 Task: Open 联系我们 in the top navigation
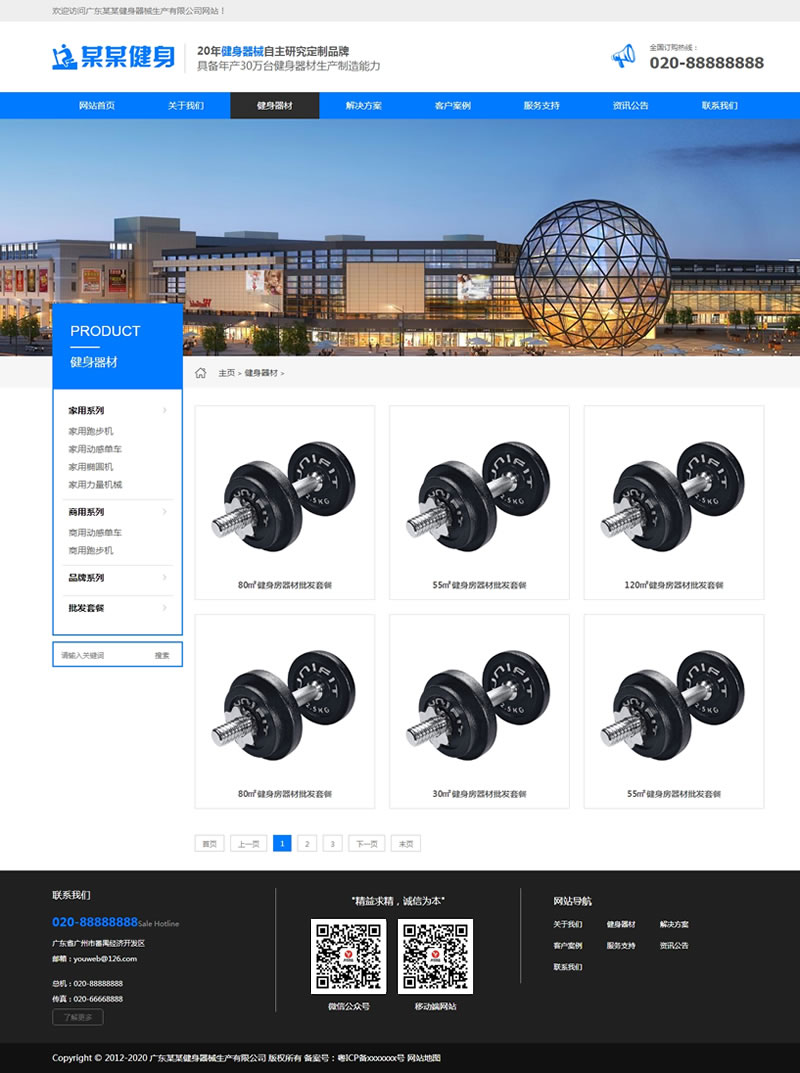[719, 105]
